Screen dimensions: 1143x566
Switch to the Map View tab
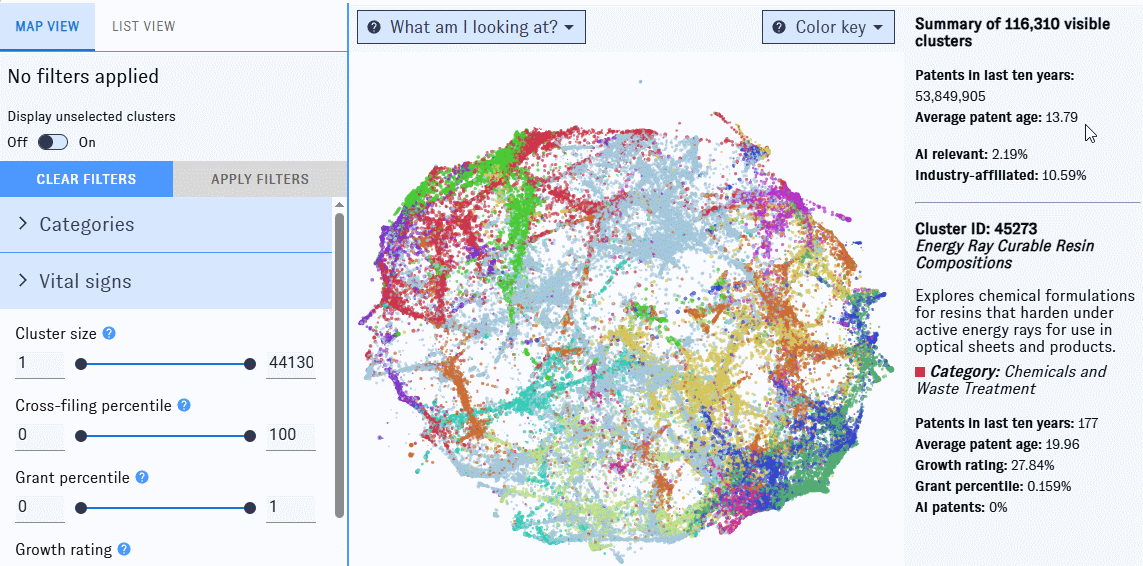point(47,26)
